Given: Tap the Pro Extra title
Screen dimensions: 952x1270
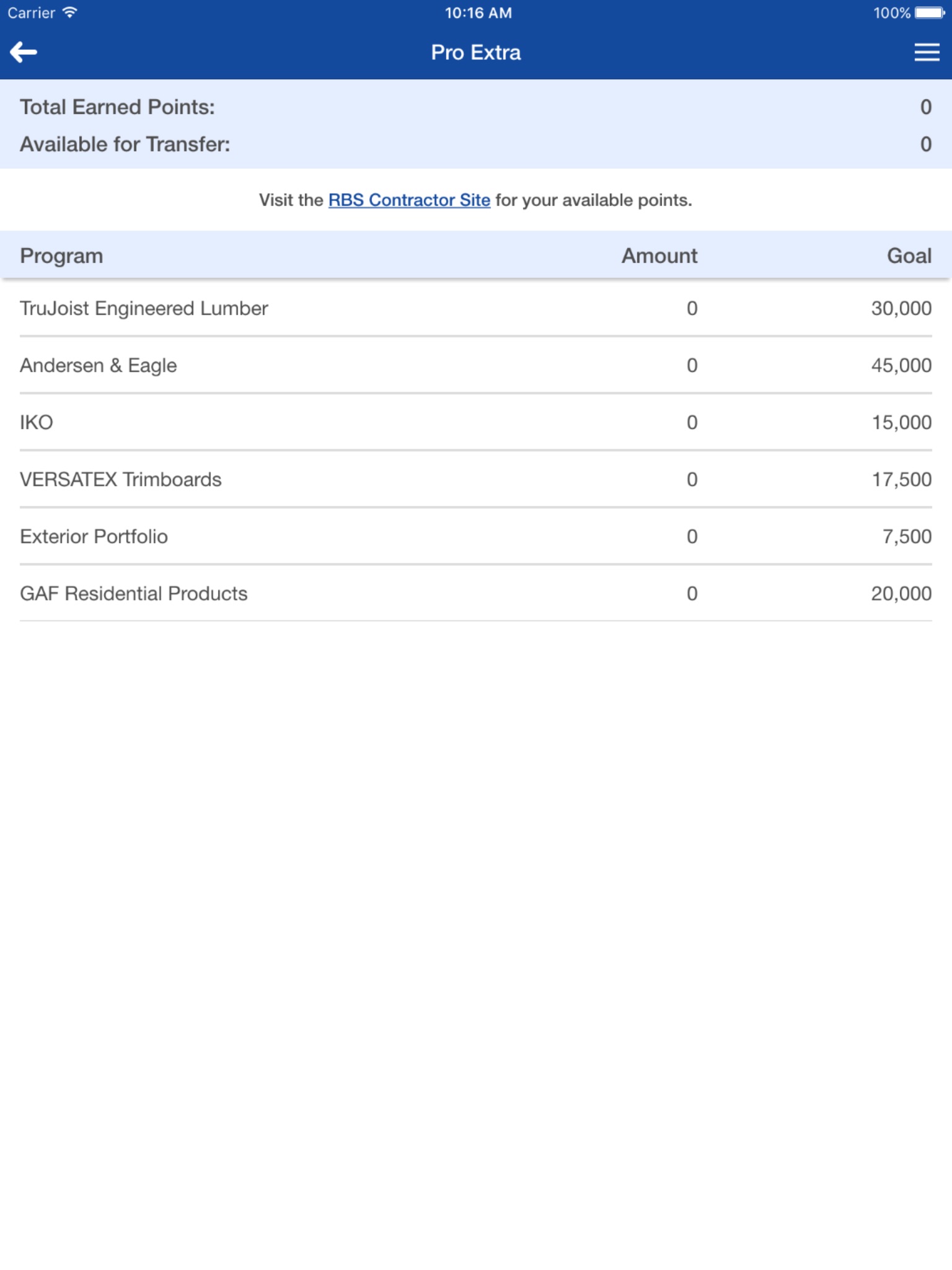Looking at the screenshot, I should pos(476,53).
